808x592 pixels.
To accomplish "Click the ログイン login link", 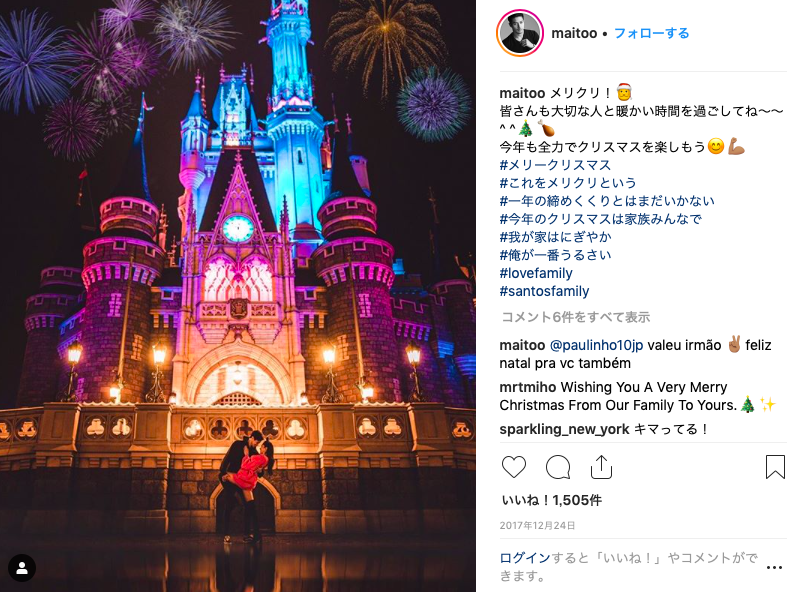I will pyautogui.click(x=525, y=557).
